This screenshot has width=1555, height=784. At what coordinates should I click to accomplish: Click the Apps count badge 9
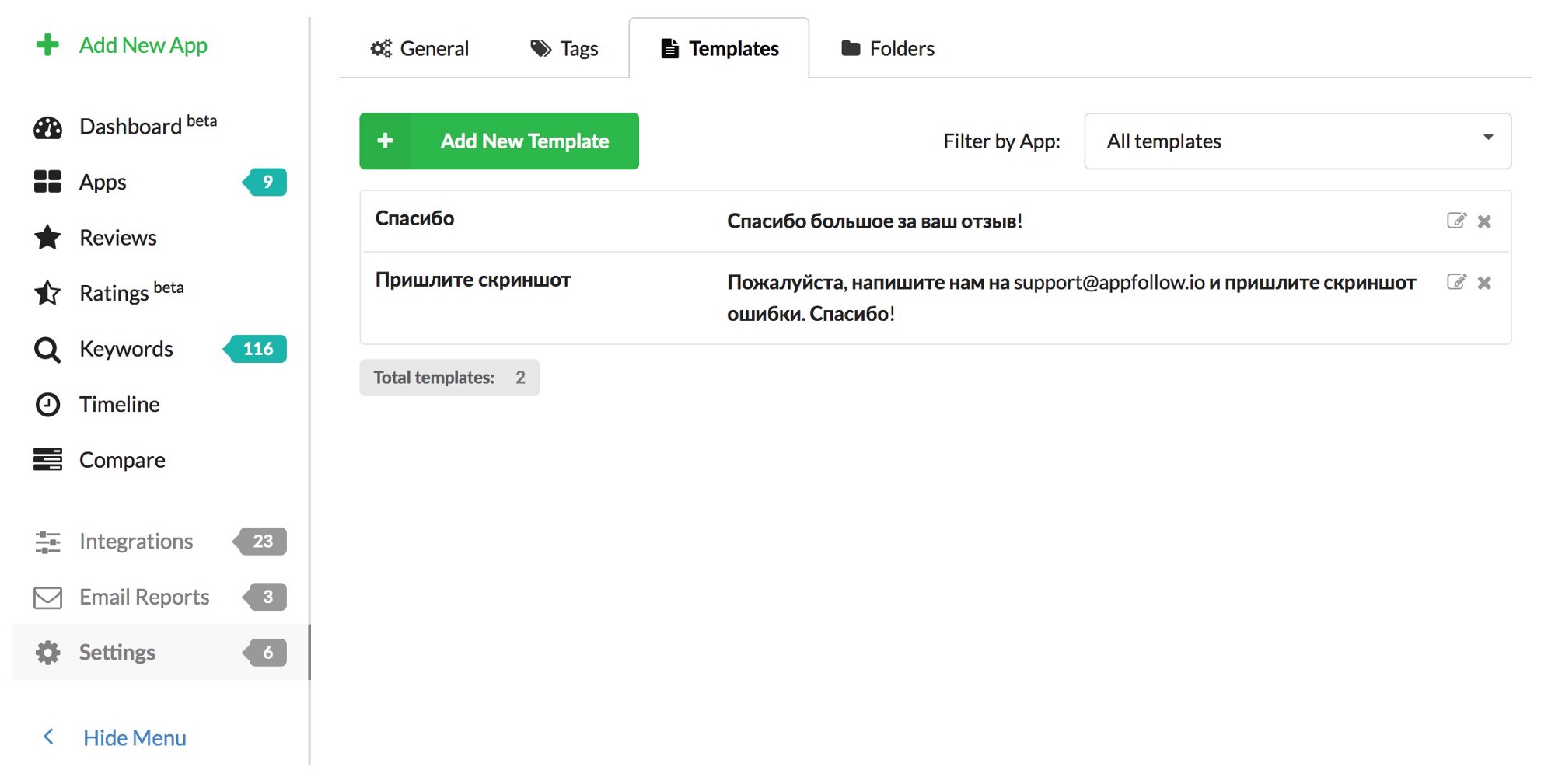point(266,182)
